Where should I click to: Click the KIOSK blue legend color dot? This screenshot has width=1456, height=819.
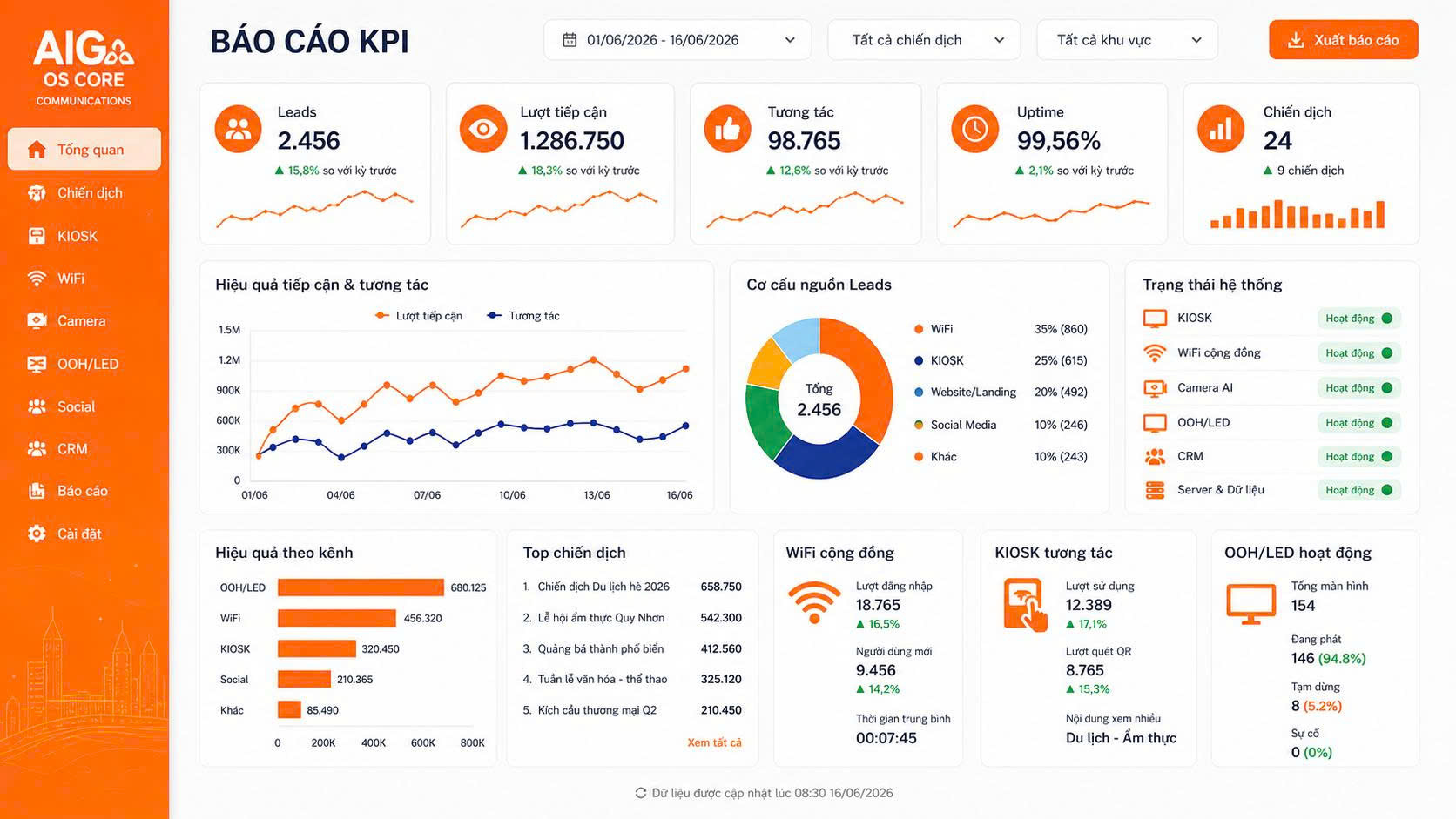point(919,360)
